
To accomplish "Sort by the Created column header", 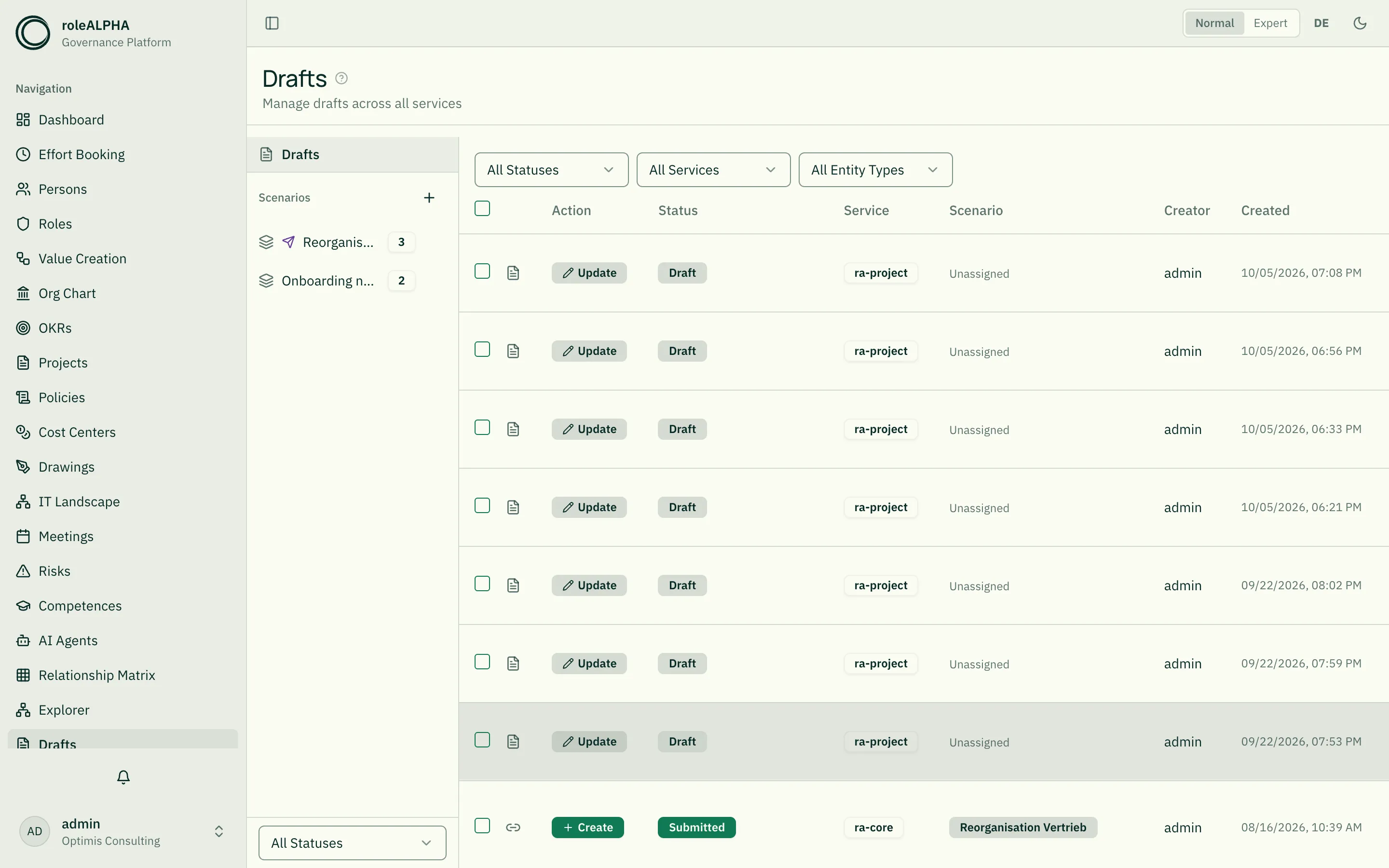I will [x=1265, y=211].
